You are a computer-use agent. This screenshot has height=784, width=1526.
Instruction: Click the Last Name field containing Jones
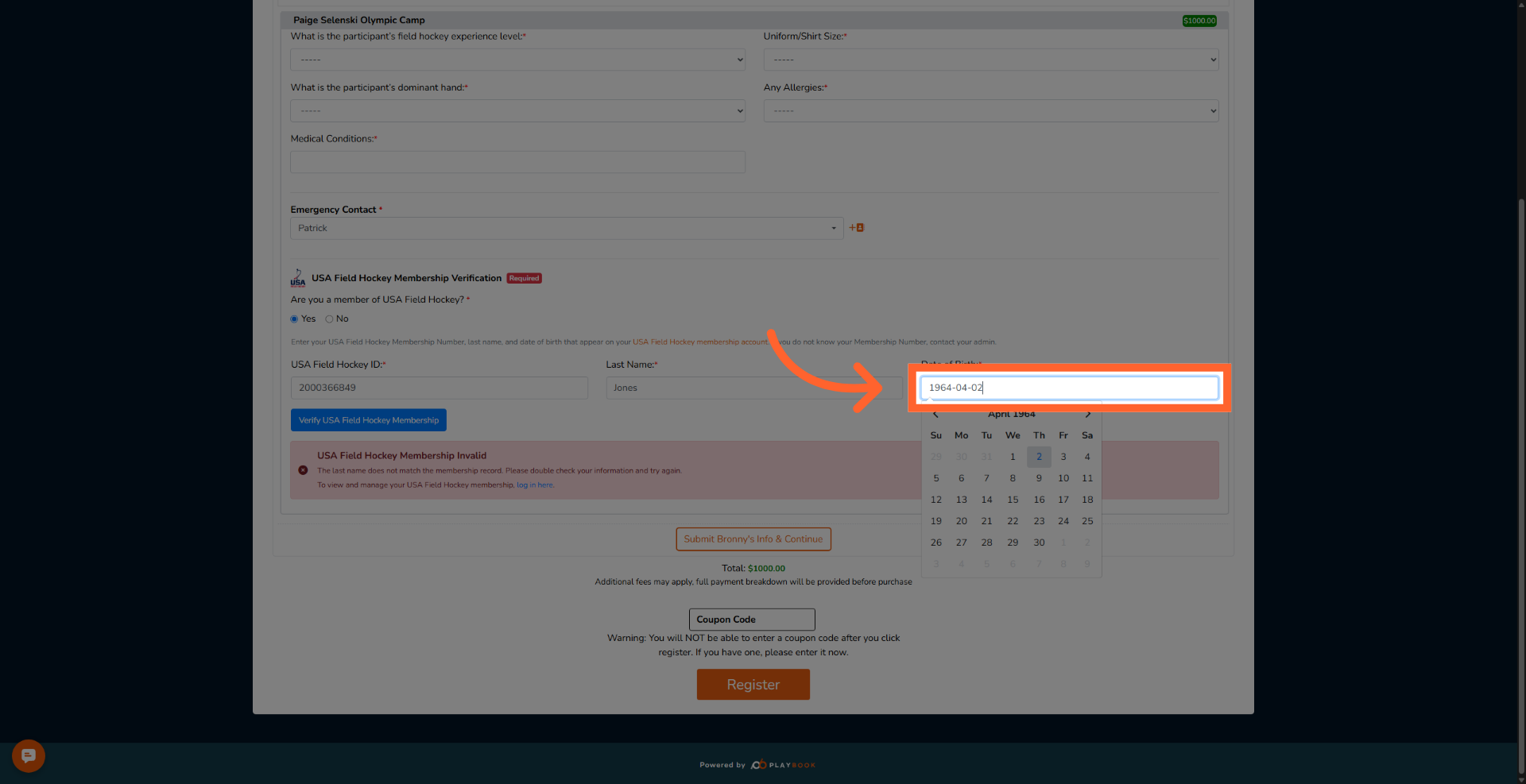pos(754,388)
